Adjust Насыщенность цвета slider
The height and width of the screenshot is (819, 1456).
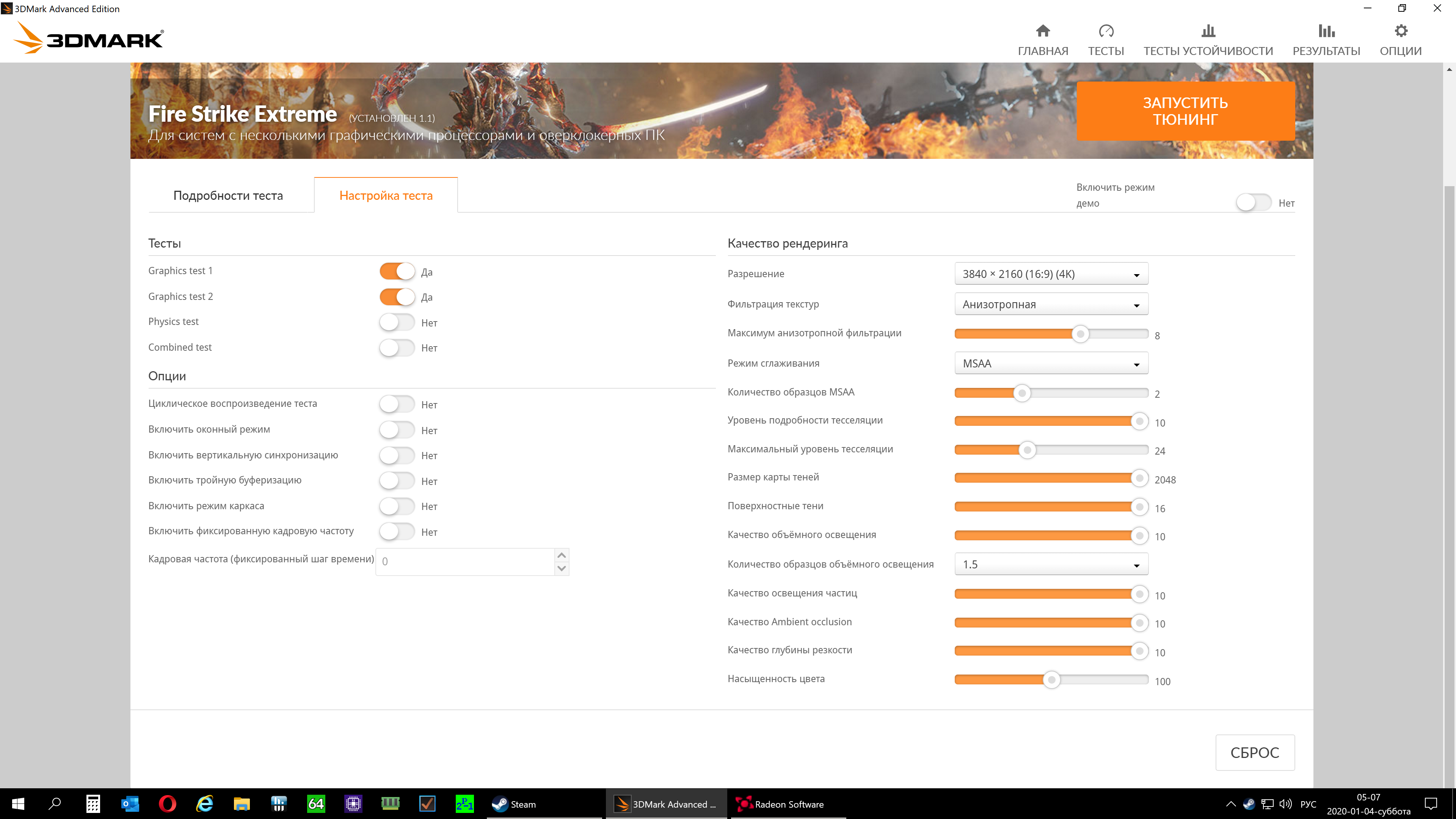coord(1051,680)
